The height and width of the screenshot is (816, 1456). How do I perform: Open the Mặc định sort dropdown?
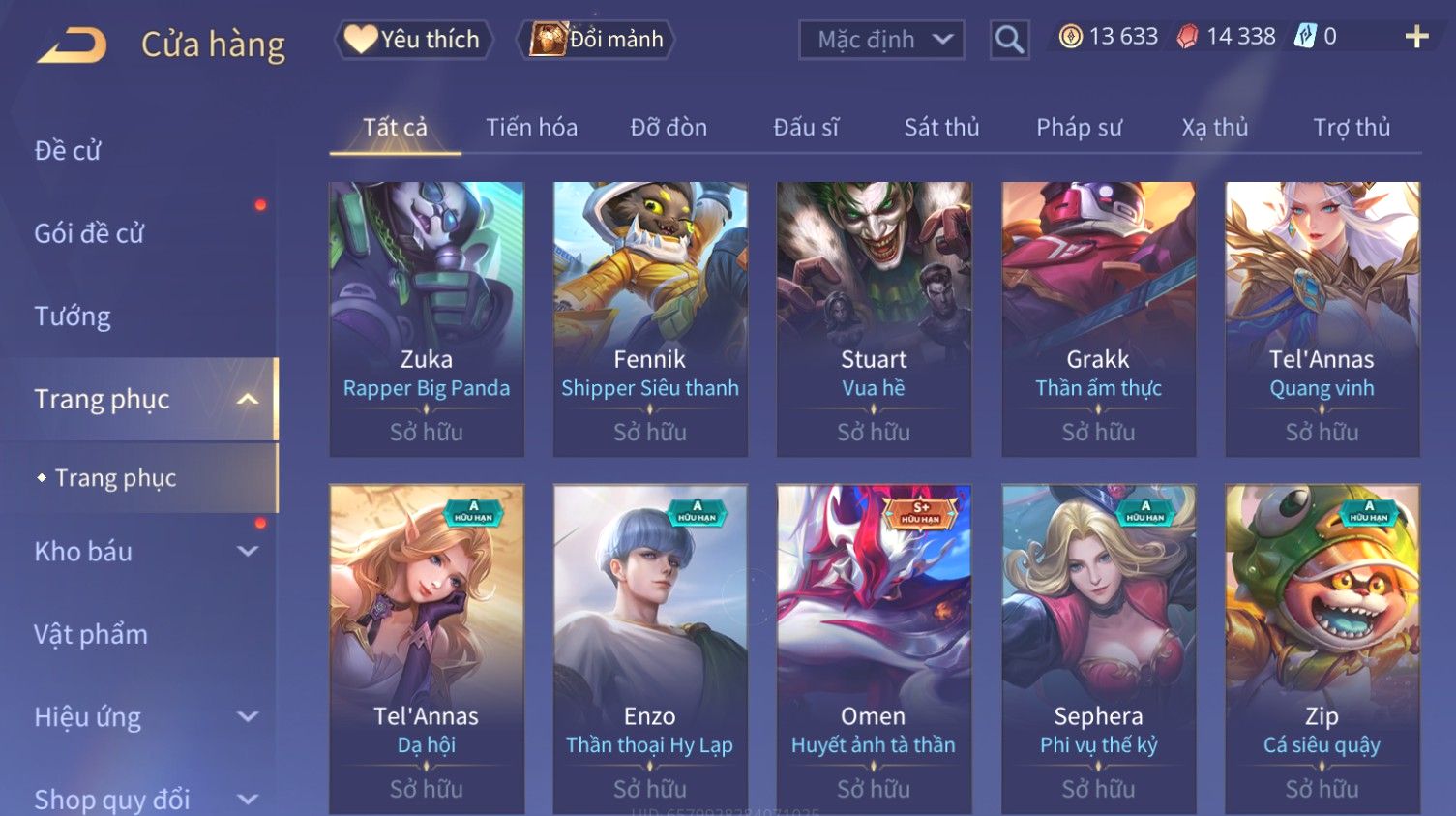coord(881,40)
